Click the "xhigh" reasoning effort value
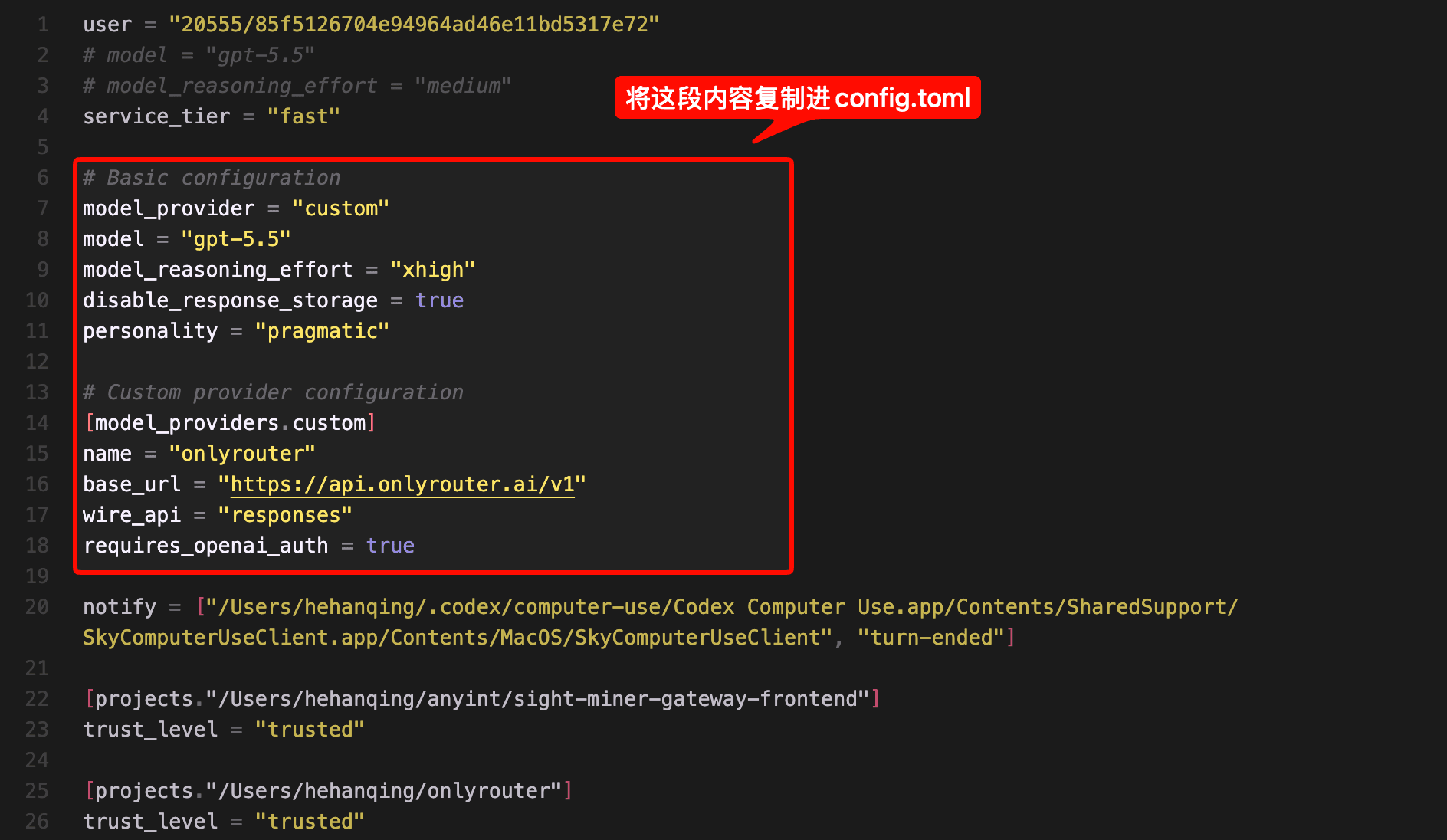This screenshot has width=1447, height=840. coord(433,270)
